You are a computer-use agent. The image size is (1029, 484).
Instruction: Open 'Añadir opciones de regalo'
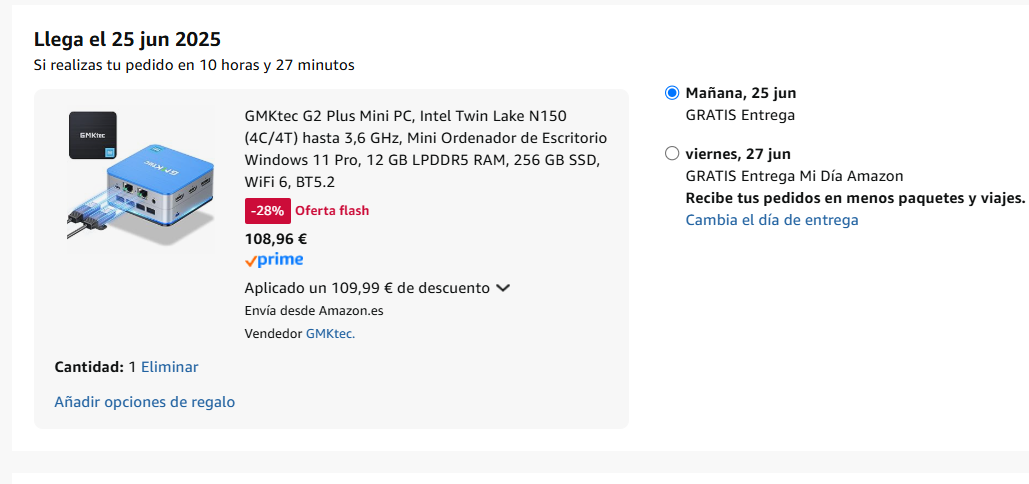[x=144, y=402]
